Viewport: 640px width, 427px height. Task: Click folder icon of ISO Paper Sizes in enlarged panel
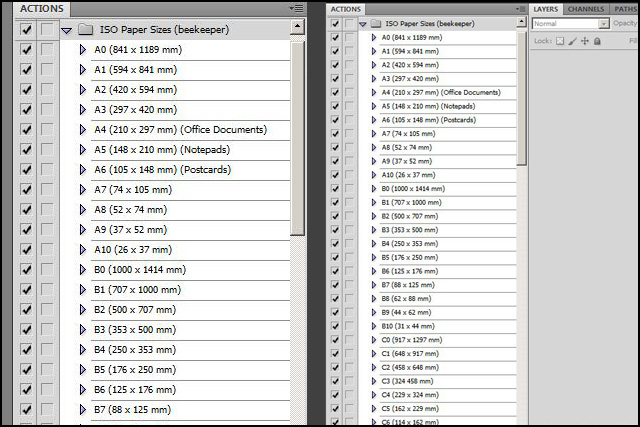pyautogui.click(x=85, y=30)
